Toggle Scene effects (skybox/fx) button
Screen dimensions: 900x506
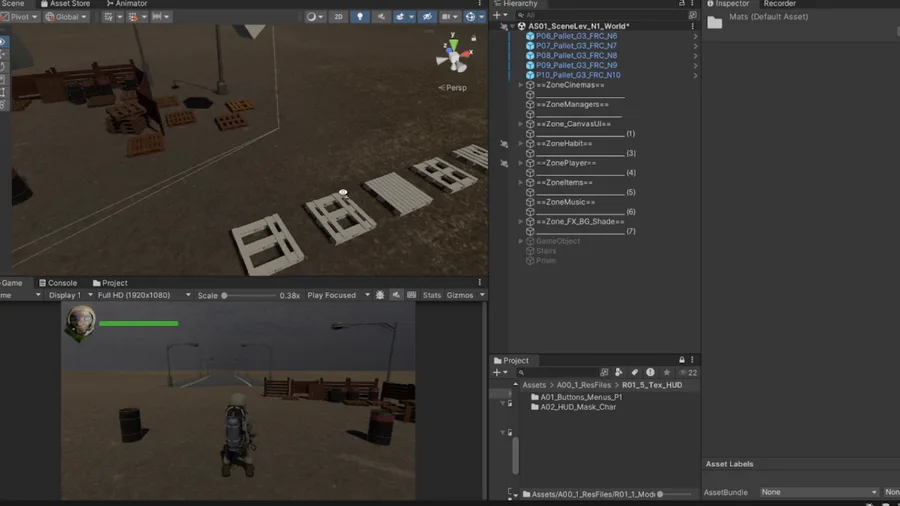(x=400, y=17)
